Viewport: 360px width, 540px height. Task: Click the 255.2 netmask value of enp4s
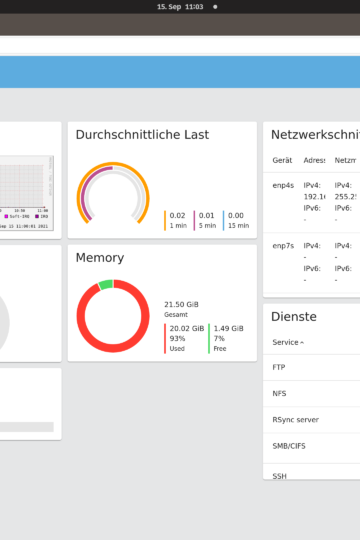click(x=345, y=197)
